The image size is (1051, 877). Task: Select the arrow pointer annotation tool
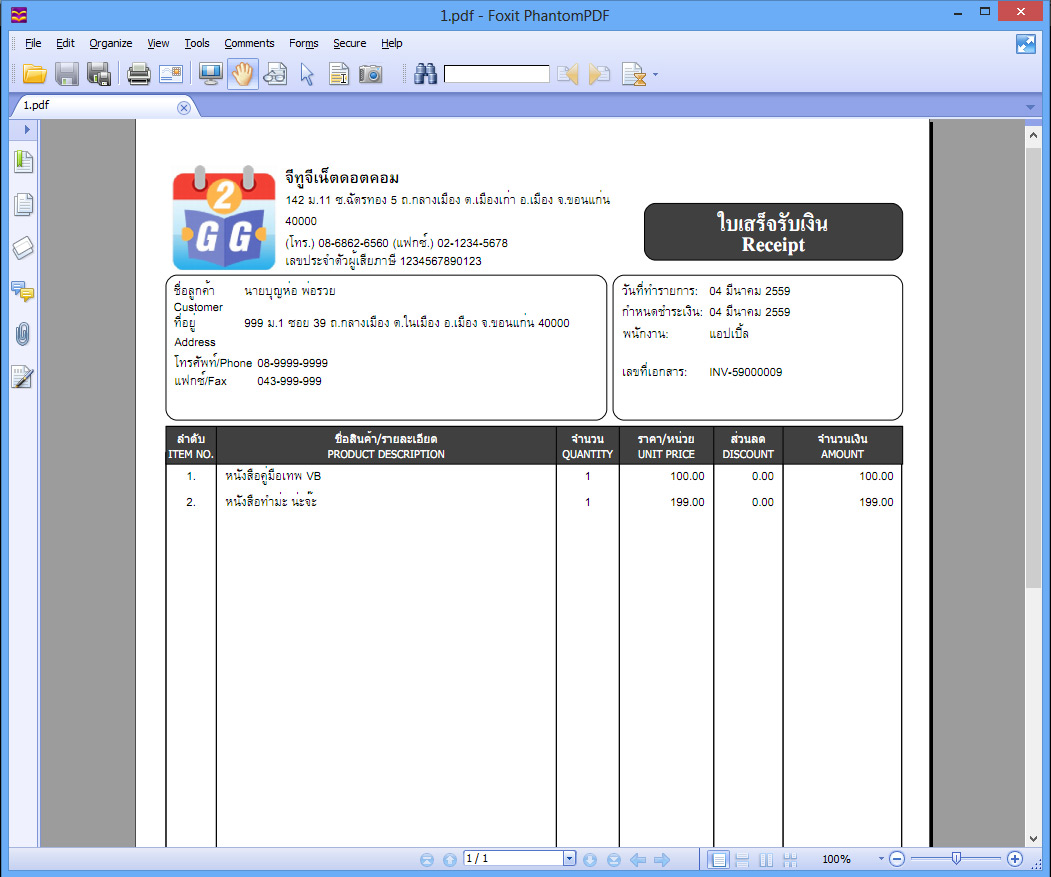coord(307,74)
